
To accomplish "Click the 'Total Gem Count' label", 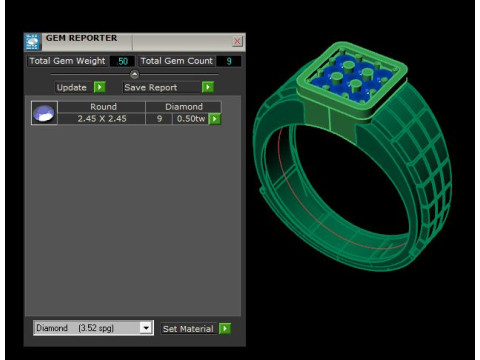I will [177, 61].
